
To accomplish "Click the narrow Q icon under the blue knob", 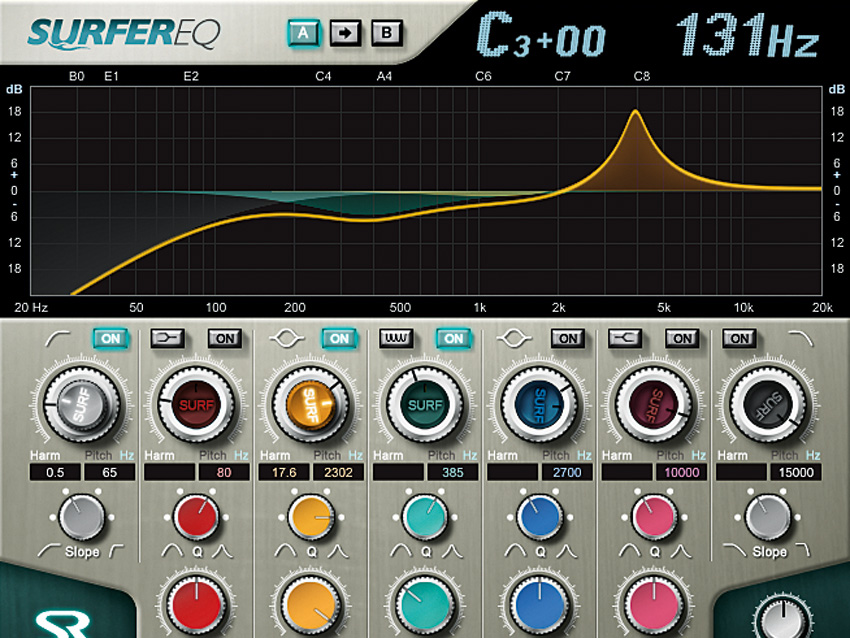I will pos(567,551).
